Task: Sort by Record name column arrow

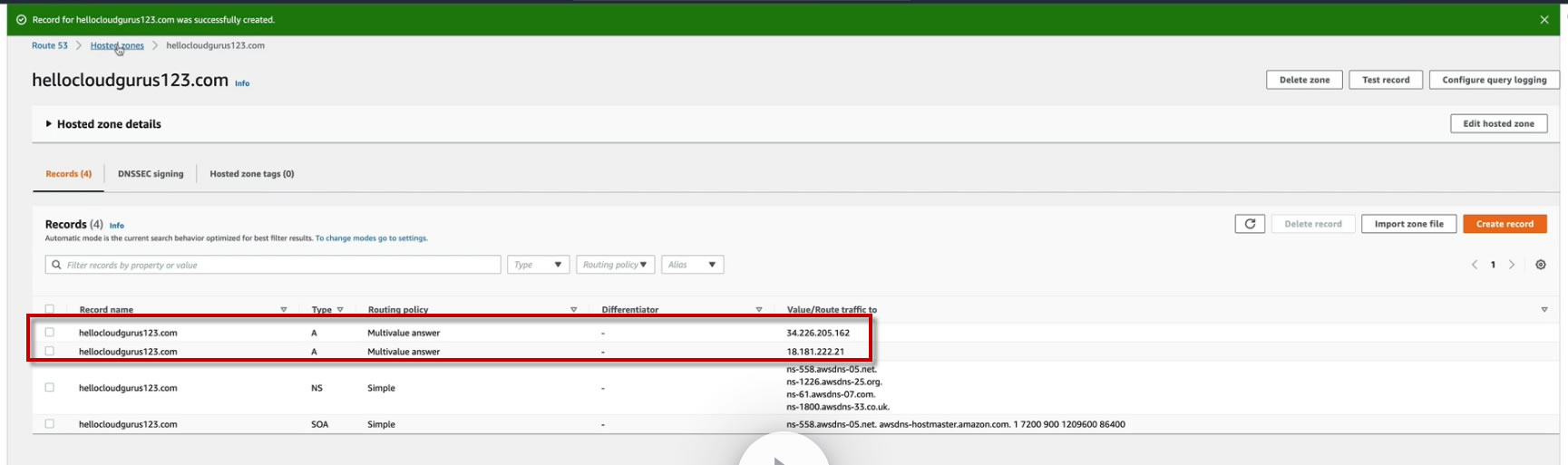Action: [x=284, y=310]
